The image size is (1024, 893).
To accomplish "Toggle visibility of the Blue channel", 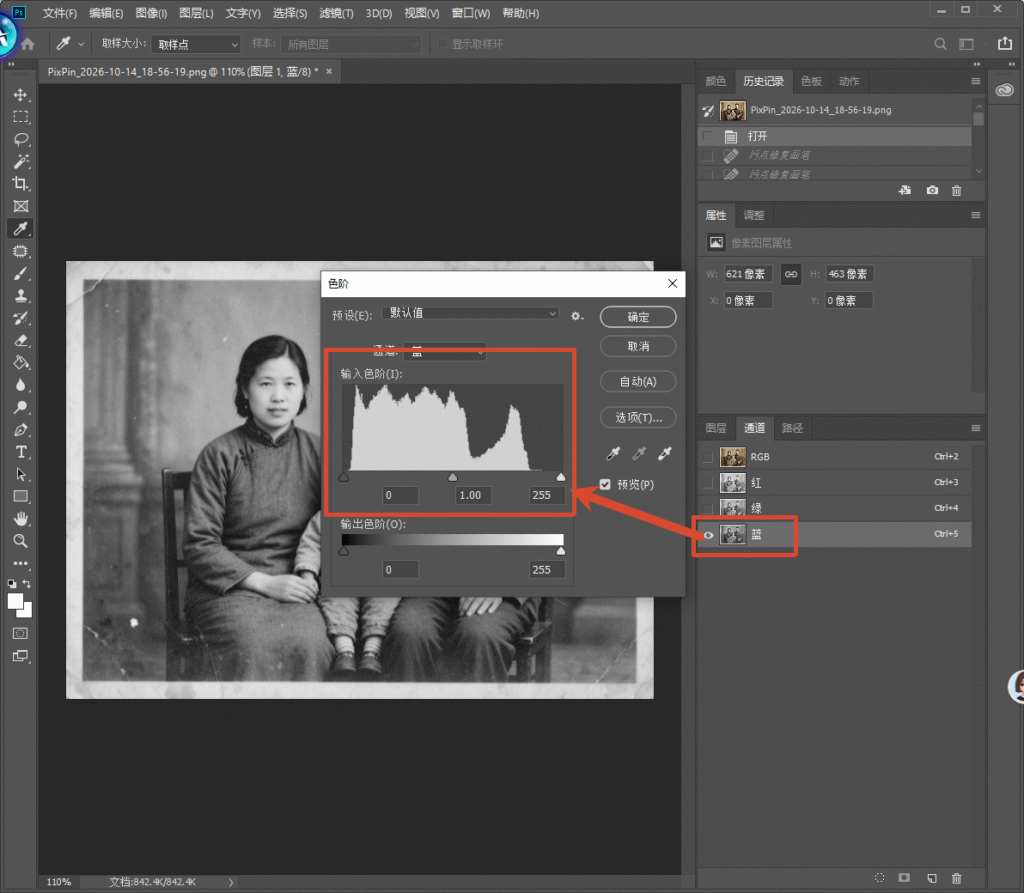I will click(x=708, y=535).
